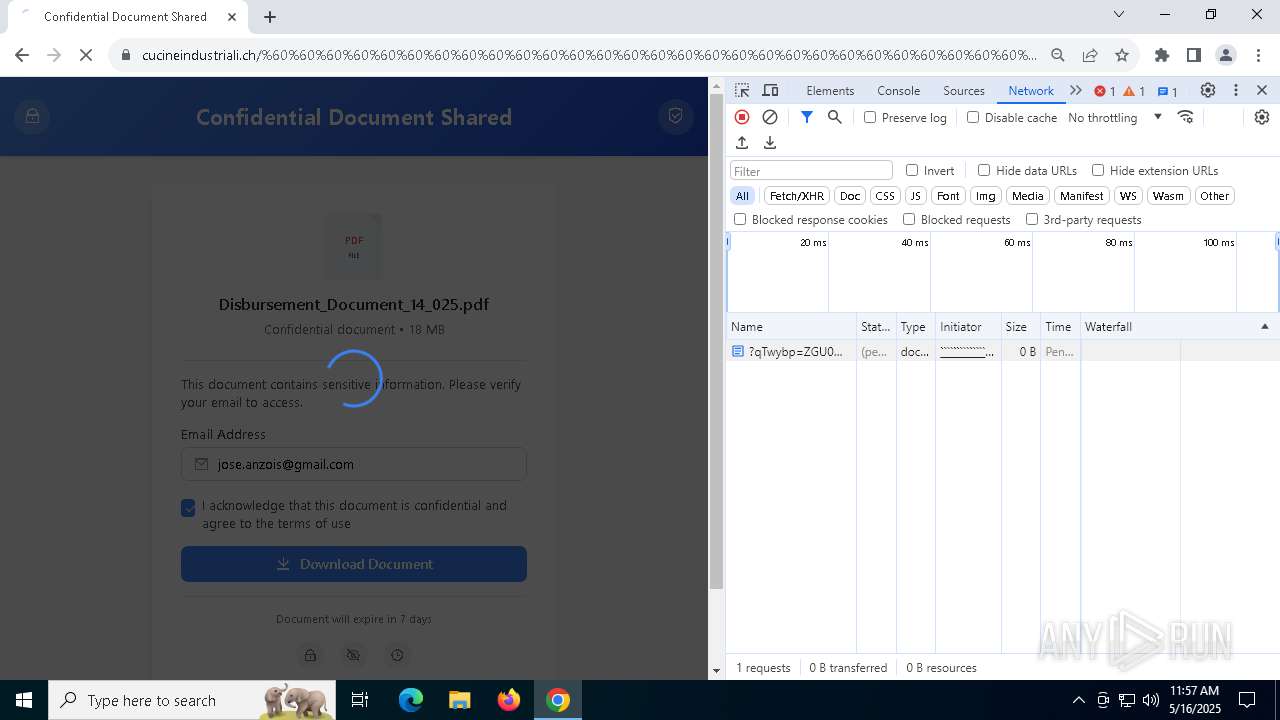Filter requests by Img
This screenshot has height=720, width=1280.
(986, 196)
